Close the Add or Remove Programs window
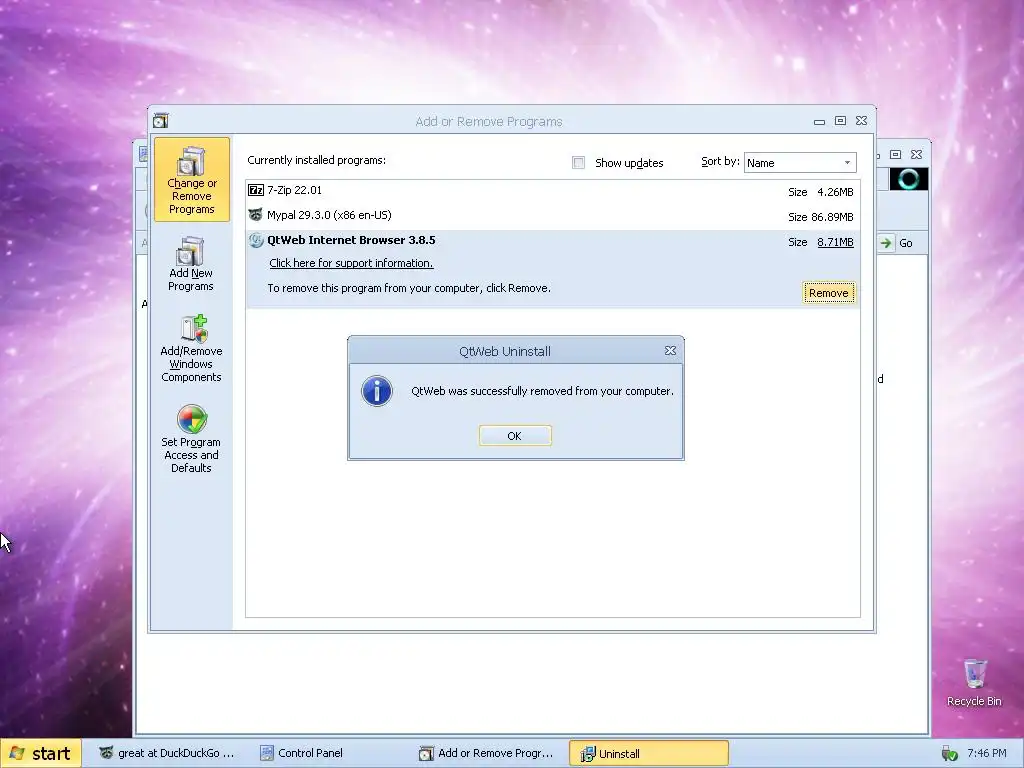This screenshot has width=1024, height=768. [861, 121]
